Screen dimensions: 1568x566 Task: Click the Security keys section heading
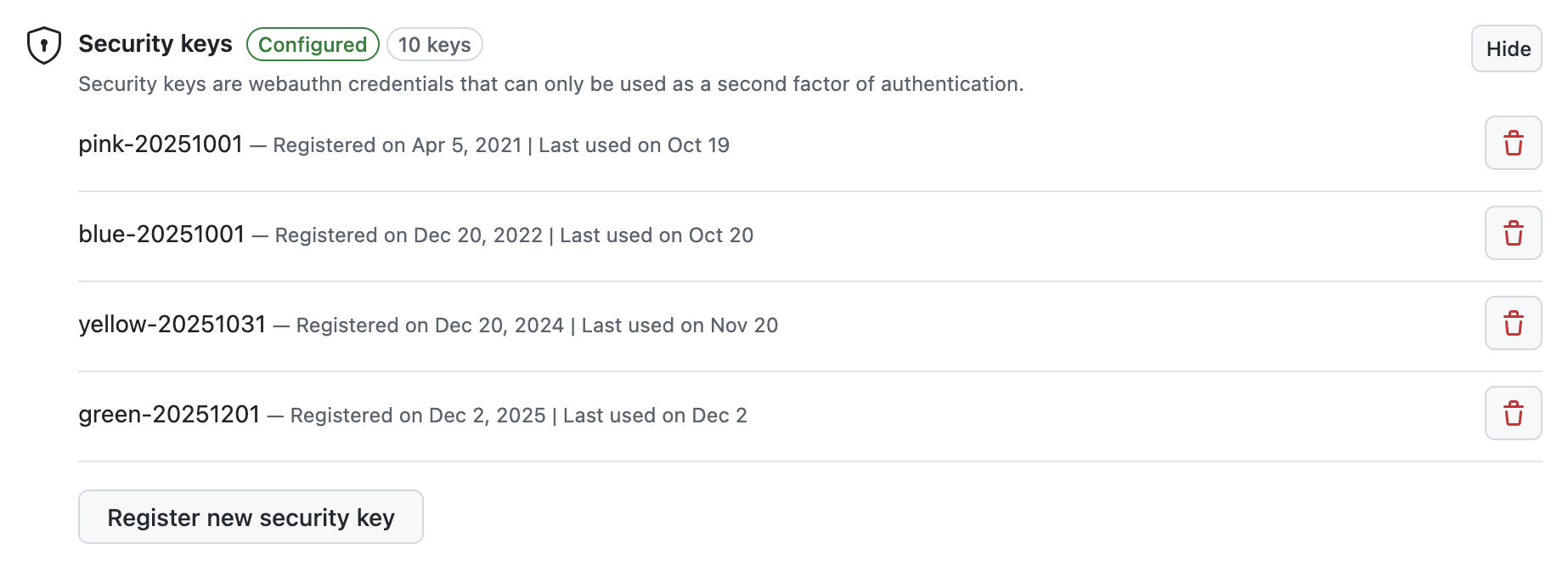coord(155,43)
